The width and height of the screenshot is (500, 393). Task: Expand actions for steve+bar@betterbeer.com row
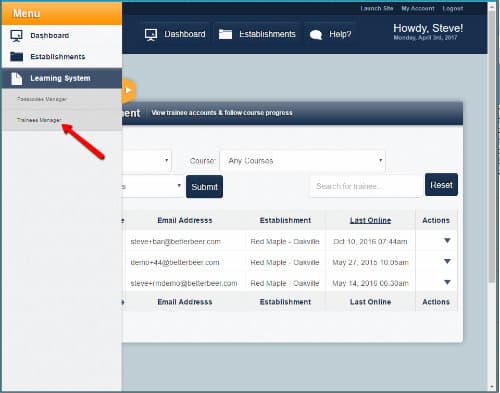[447, 241]
